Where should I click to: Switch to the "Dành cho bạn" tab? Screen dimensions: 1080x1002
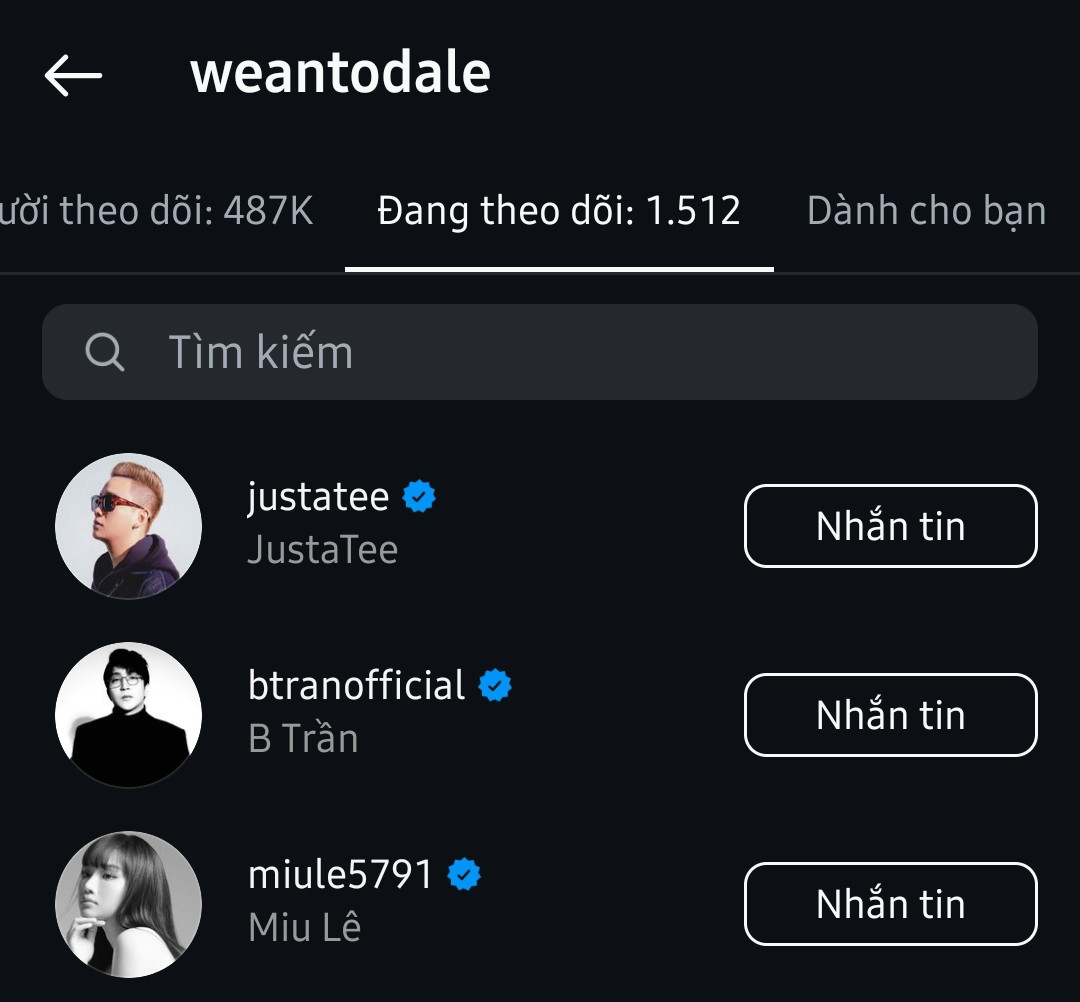926,211
